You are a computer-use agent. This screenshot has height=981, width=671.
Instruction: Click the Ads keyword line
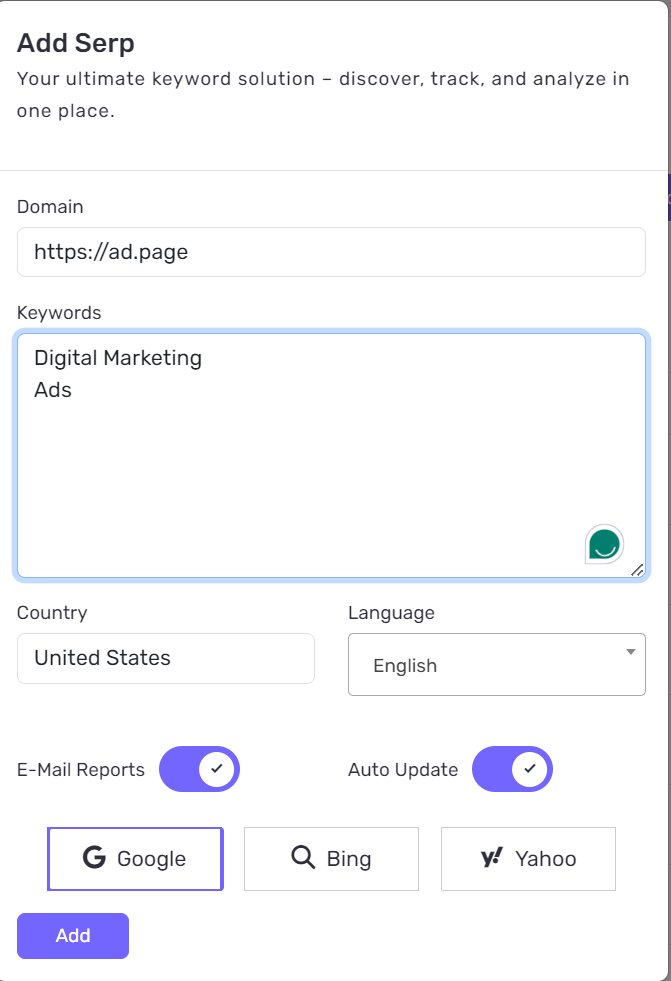[x=53, y=390]
